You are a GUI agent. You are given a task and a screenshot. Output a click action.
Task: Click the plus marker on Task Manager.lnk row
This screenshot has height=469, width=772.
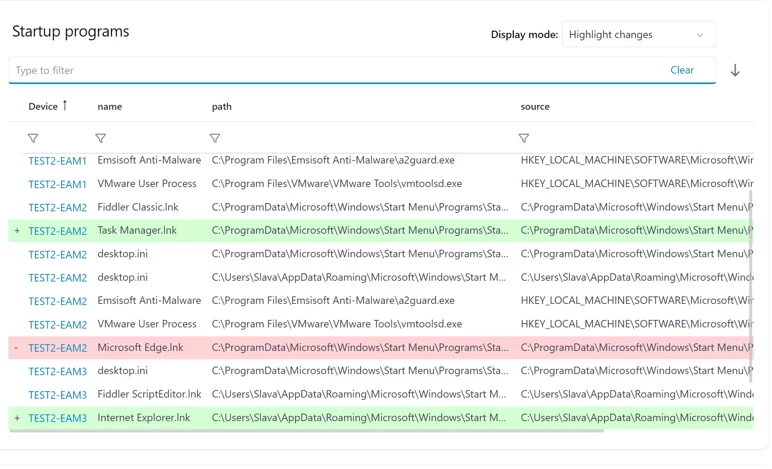17,231
